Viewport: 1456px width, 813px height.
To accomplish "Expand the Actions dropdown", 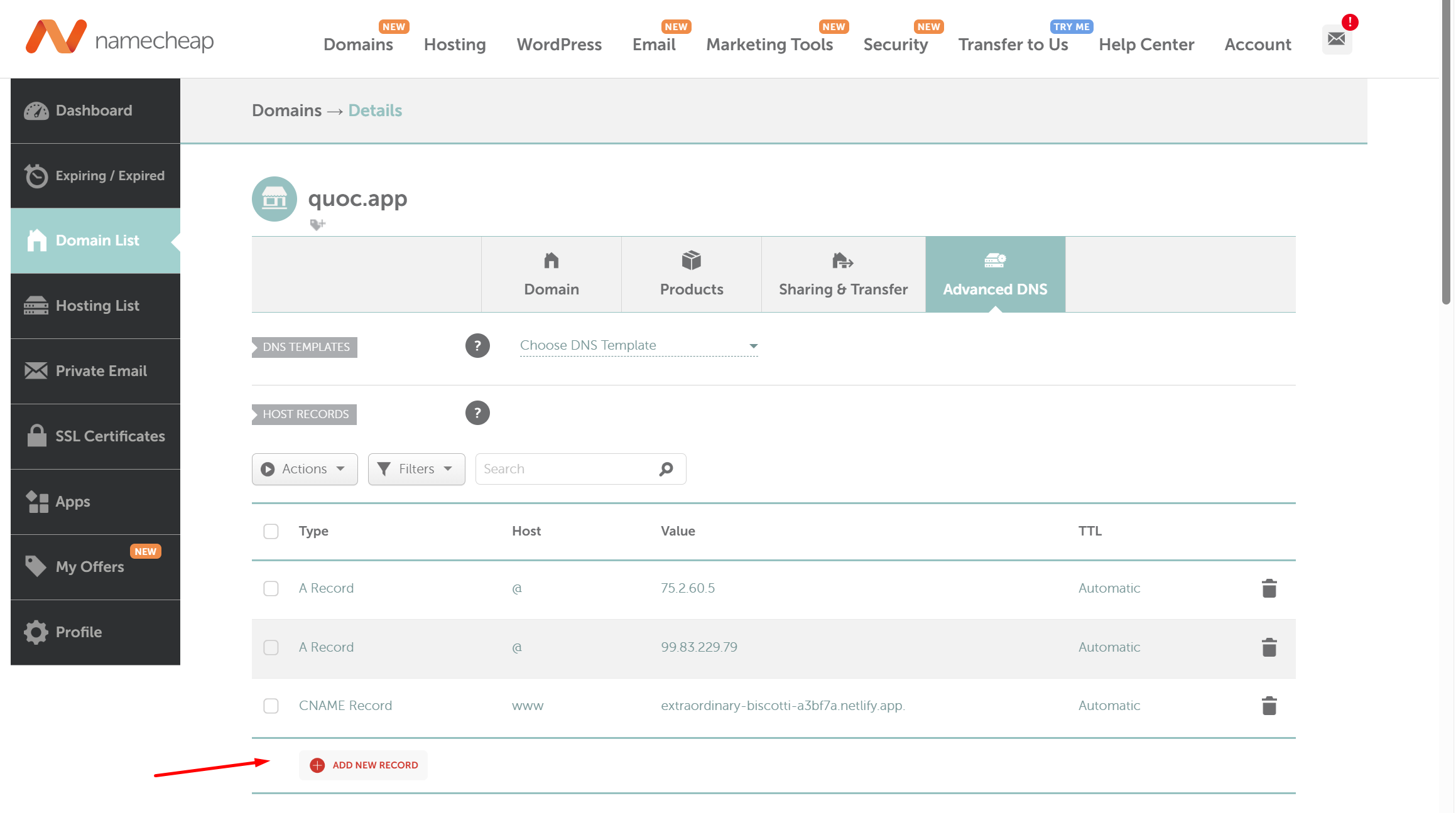I will click(305, 469).
